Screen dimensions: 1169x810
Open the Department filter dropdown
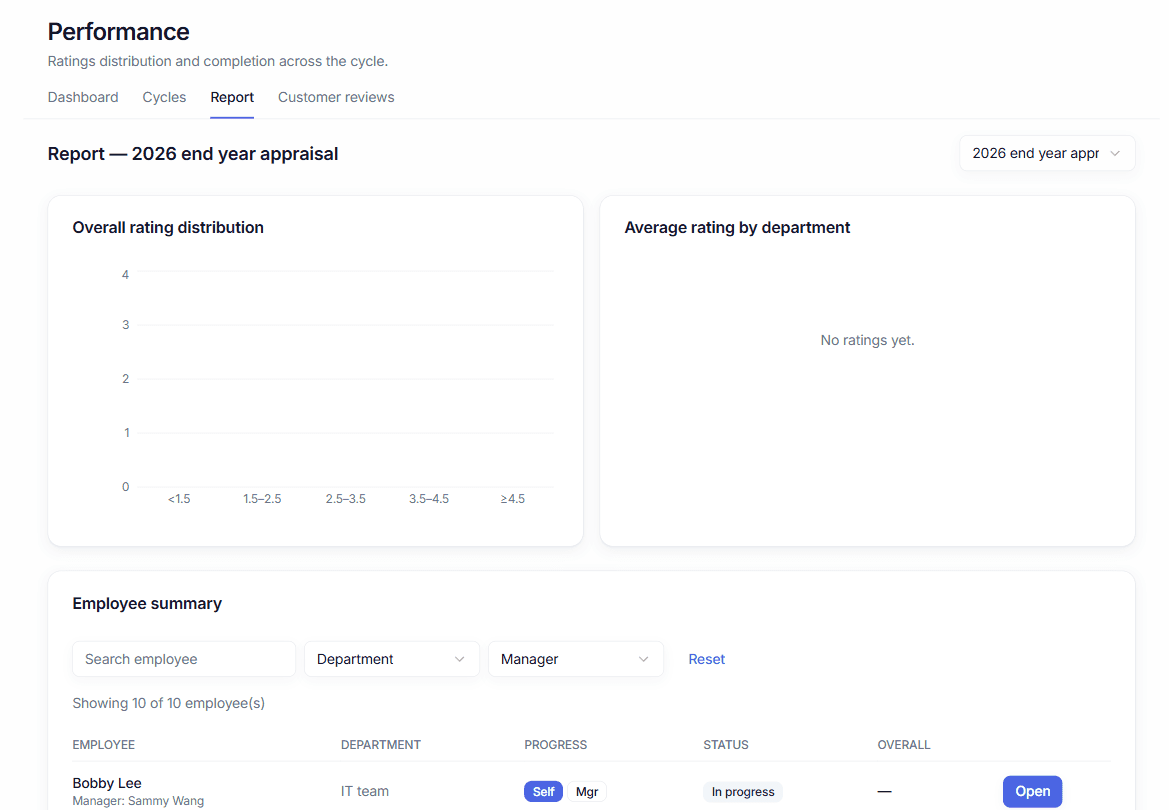pos(391,659)
